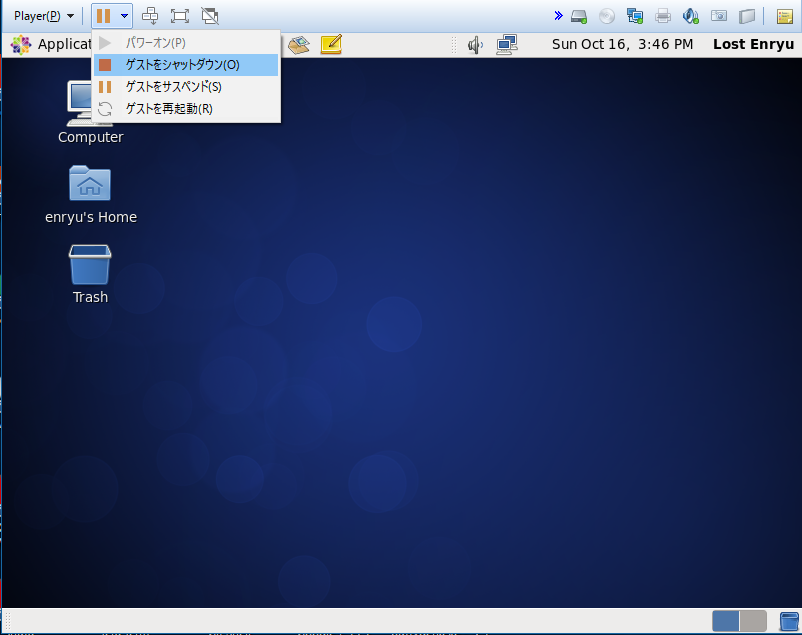Viewport: 802px width, 635px height.
Task: Choose ゲストを再起動(R) from the menu
Action: 186,109
